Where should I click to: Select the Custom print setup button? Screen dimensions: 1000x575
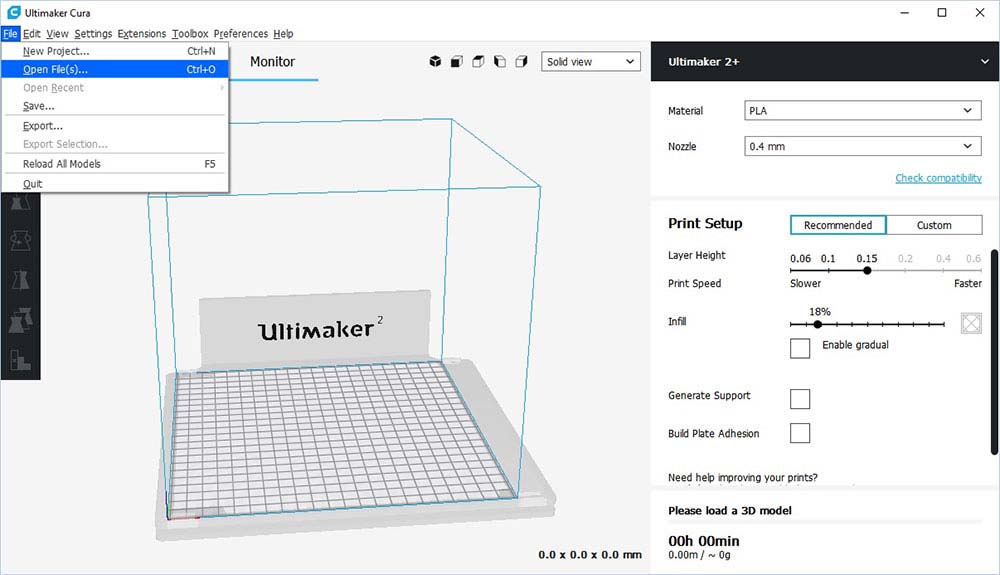[934, 225]
